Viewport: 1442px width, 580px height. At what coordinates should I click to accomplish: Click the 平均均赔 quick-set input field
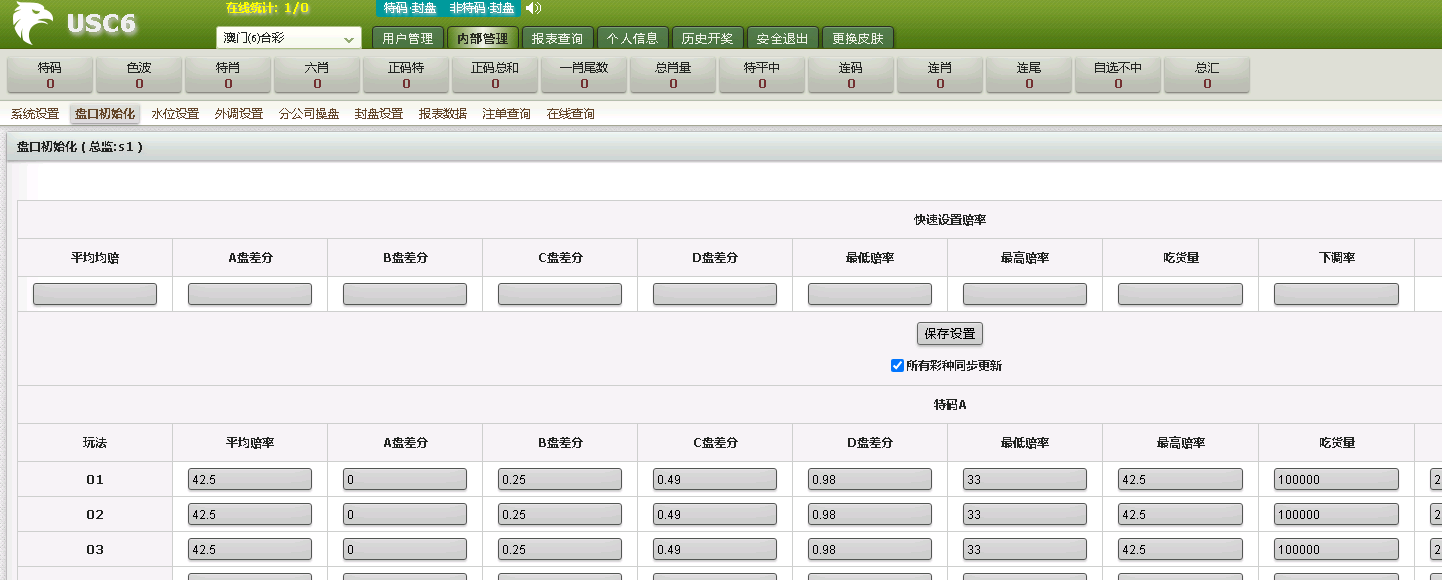(x=95, y=294)
